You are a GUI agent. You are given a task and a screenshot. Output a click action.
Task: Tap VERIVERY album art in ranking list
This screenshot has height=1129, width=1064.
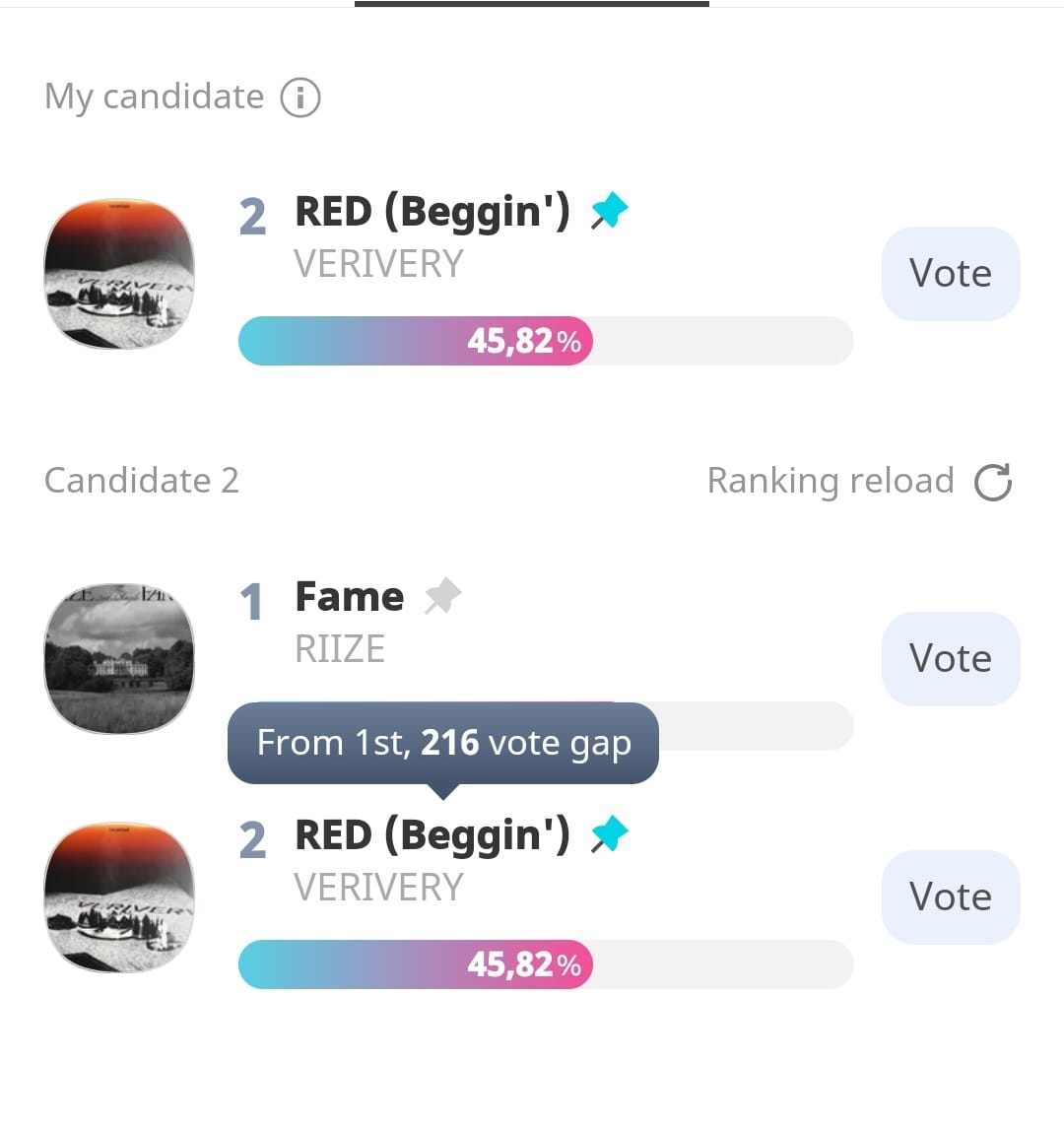[119, 897]
